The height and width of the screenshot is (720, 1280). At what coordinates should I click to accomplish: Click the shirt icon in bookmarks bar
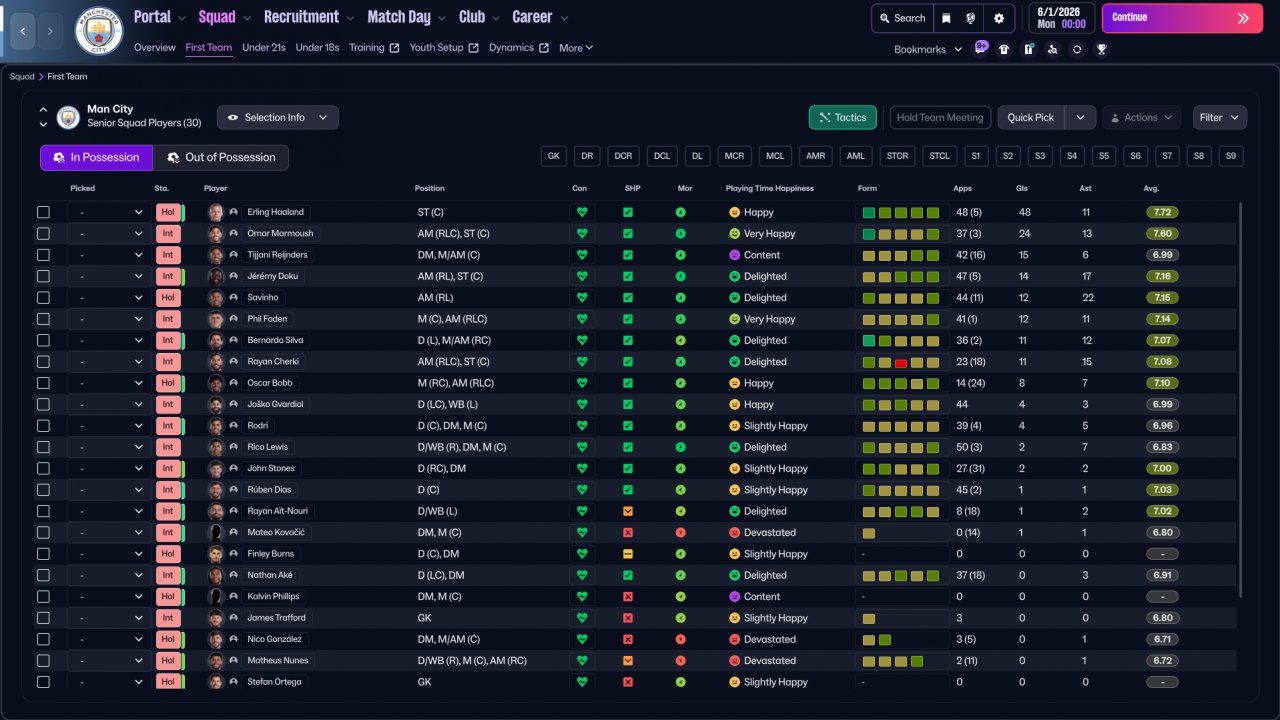(1004, 49)
